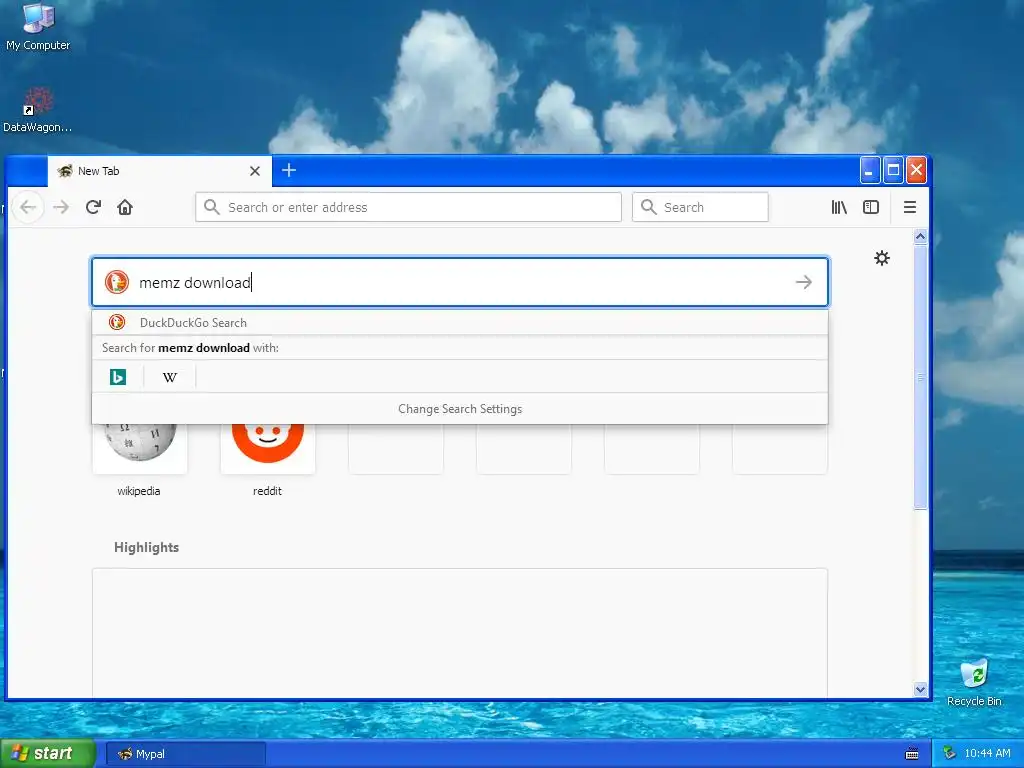This screenshot has height=768, width=1024.
Task: Click the tray safely remove hardware icon
Action: coord(950,754)
